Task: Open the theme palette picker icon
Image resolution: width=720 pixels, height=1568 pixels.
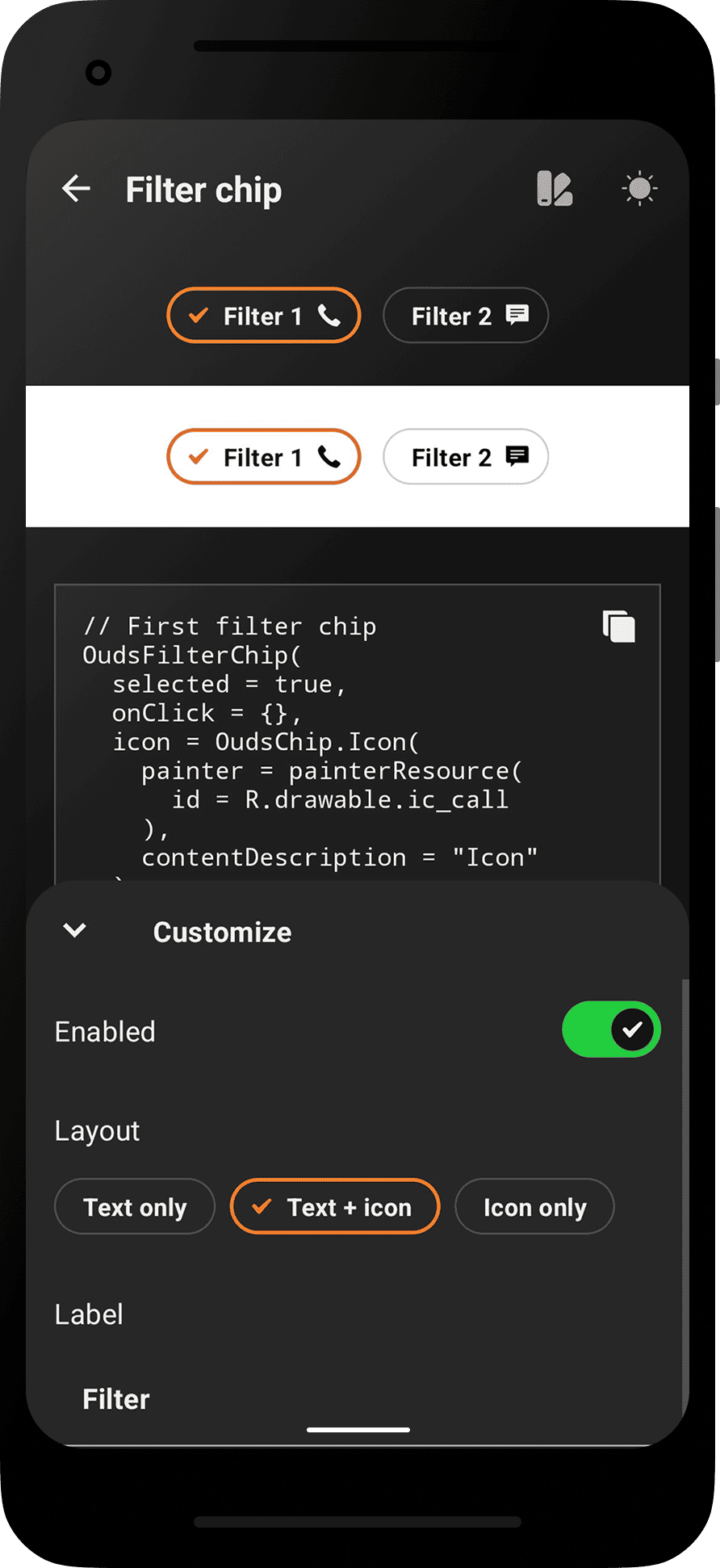Action: click(x=555, y=188)
